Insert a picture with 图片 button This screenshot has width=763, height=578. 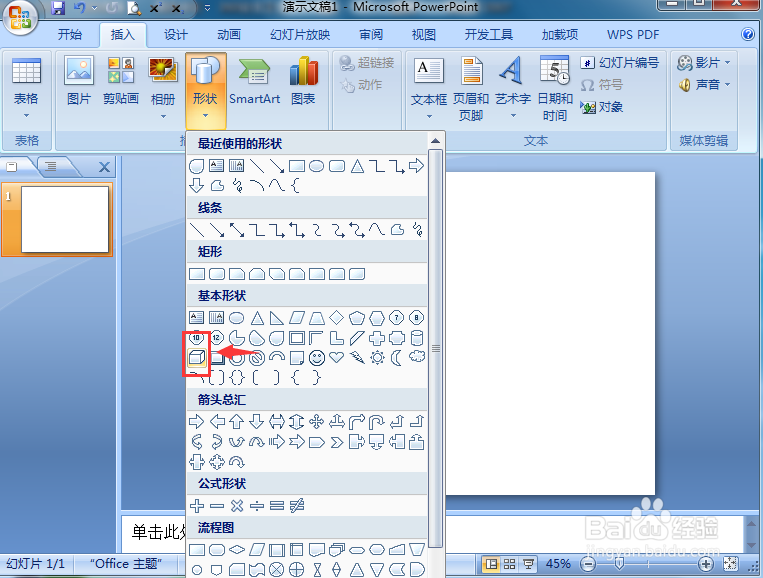point(79,82)
